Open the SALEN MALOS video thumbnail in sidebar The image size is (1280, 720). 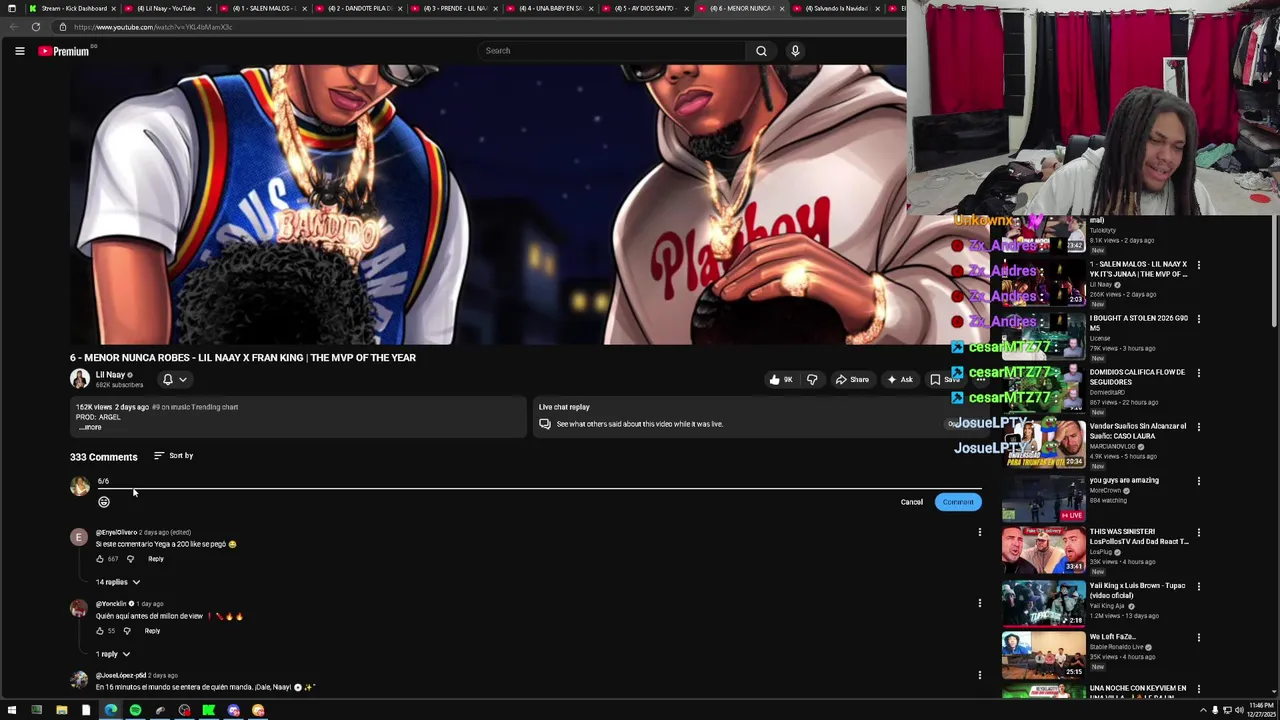pyautogui.click(x=1043, y=284)
